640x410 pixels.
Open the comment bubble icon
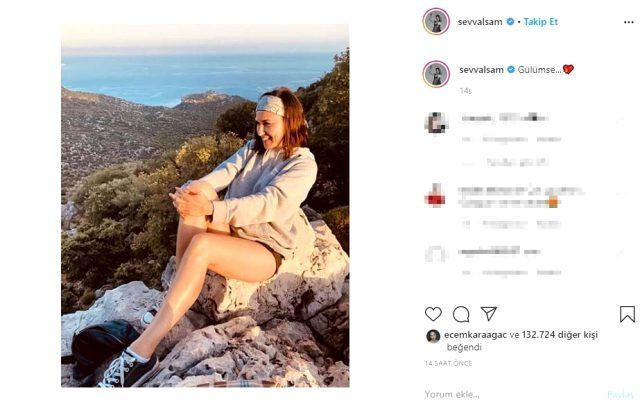(x=461, y=314)
